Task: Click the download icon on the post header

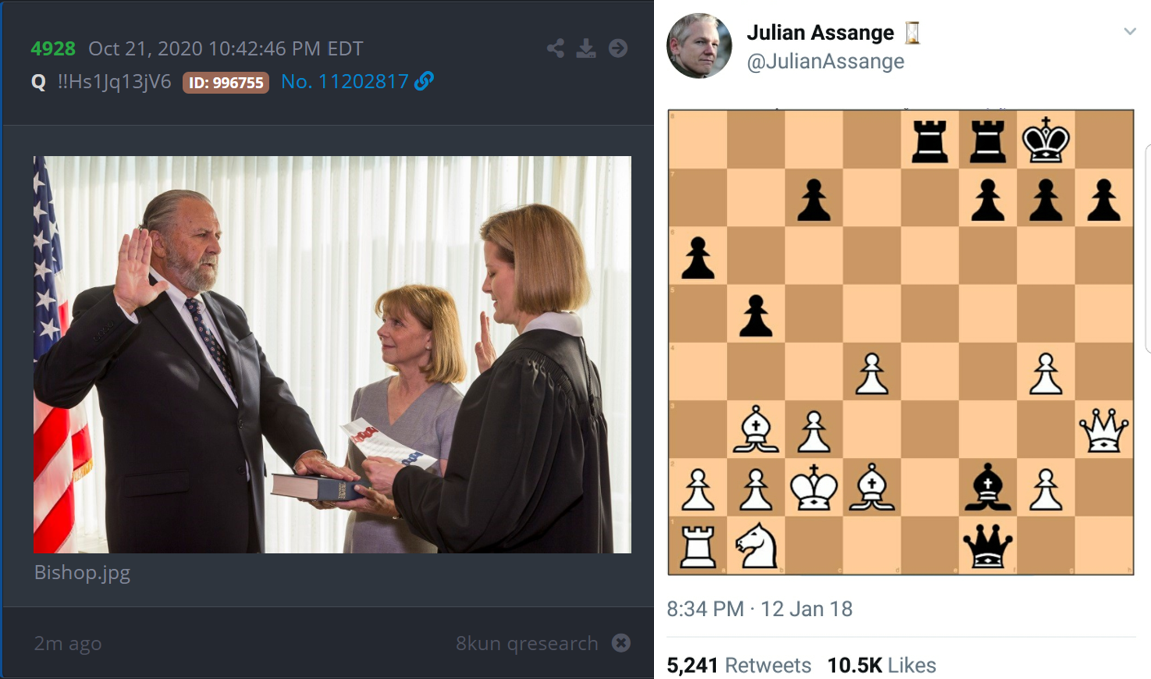Action: coord(586,48)
